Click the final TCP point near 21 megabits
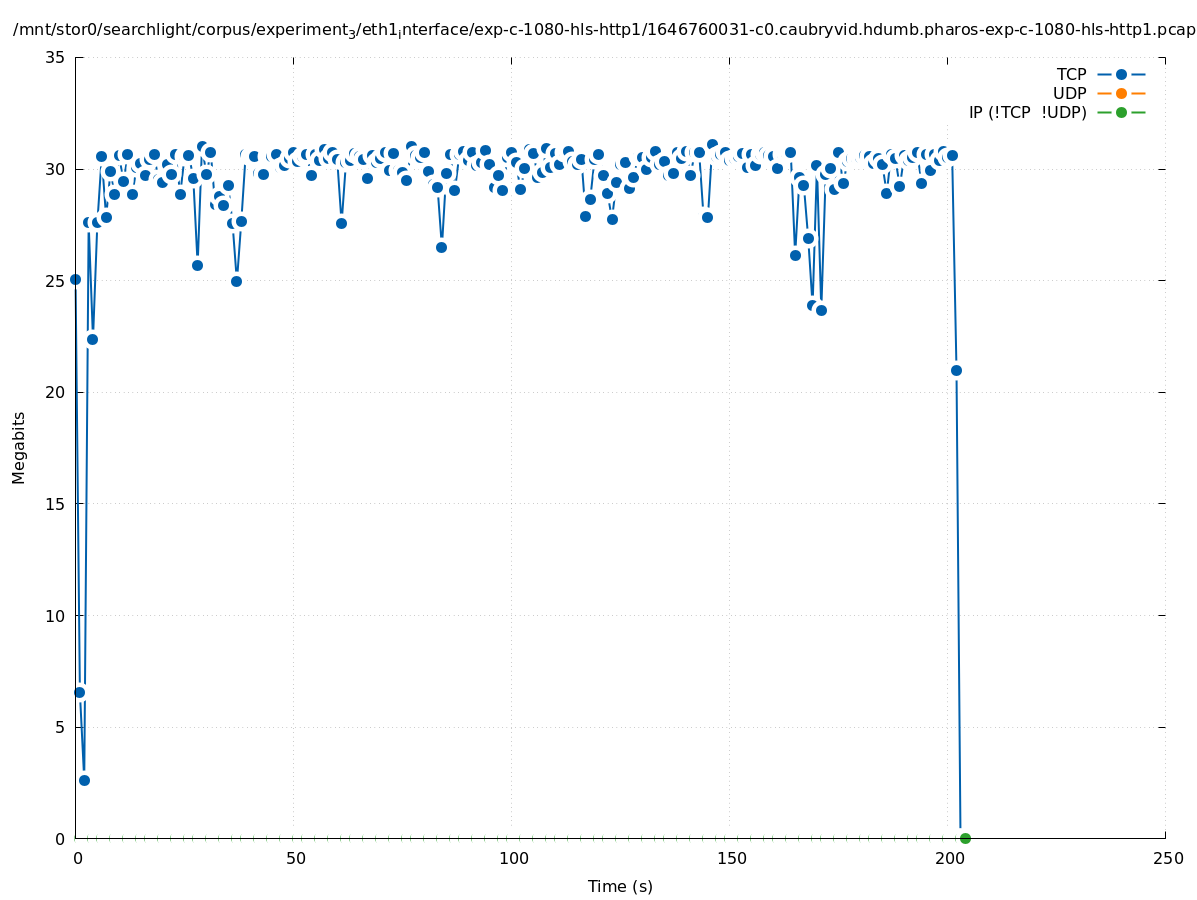Image resolution: width=1197 pixels, height=900 pixels. click(956, 370)
